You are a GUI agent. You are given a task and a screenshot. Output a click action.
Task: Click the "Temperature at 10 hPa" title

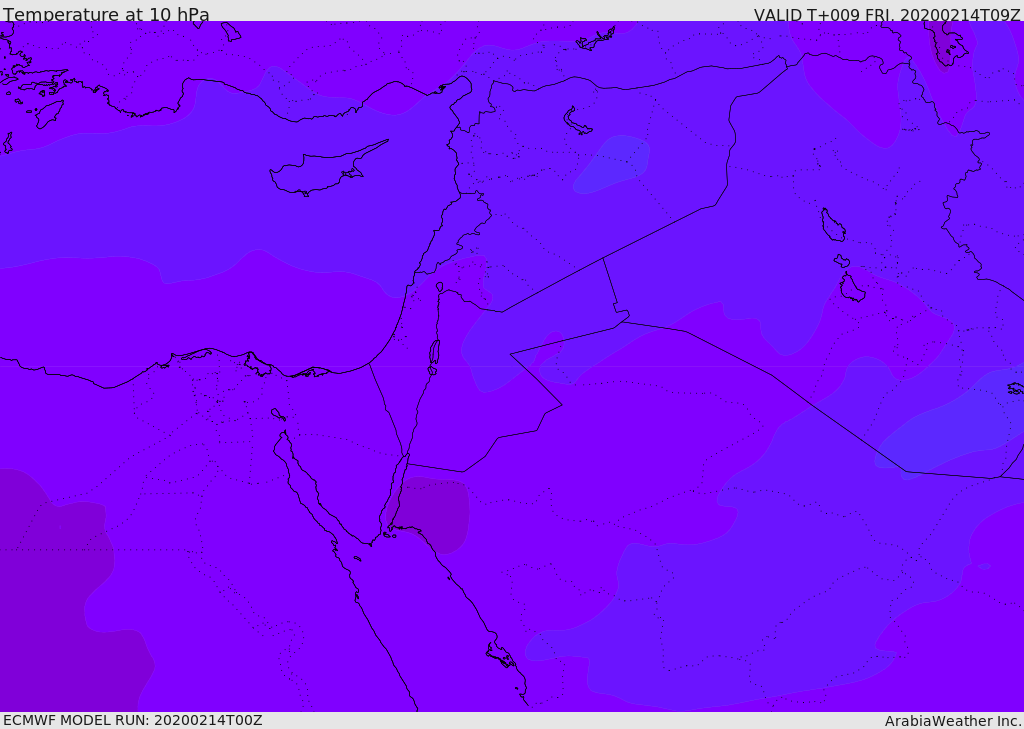coord(106,15)
